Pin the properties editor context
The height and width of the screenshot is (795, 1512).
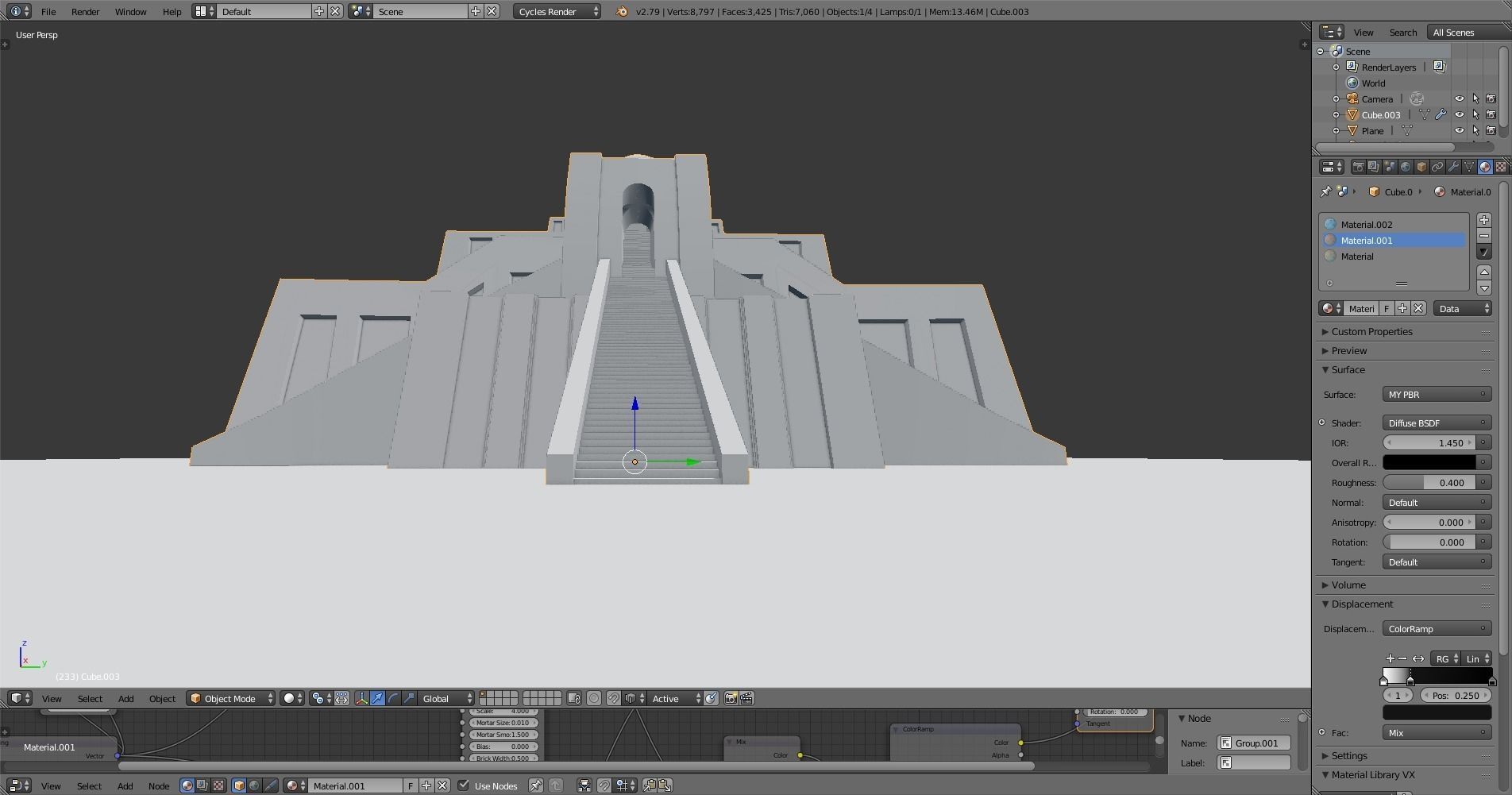[1325, 191]
